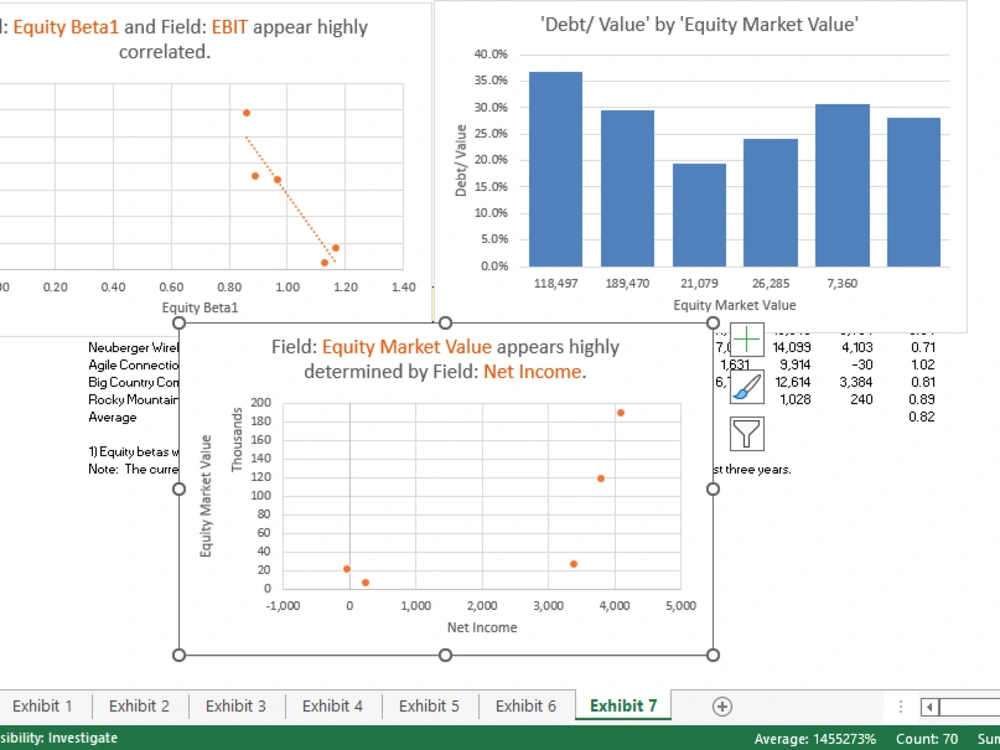Select cell containing 240
The image size is (1000, 750).
[861, 399]
